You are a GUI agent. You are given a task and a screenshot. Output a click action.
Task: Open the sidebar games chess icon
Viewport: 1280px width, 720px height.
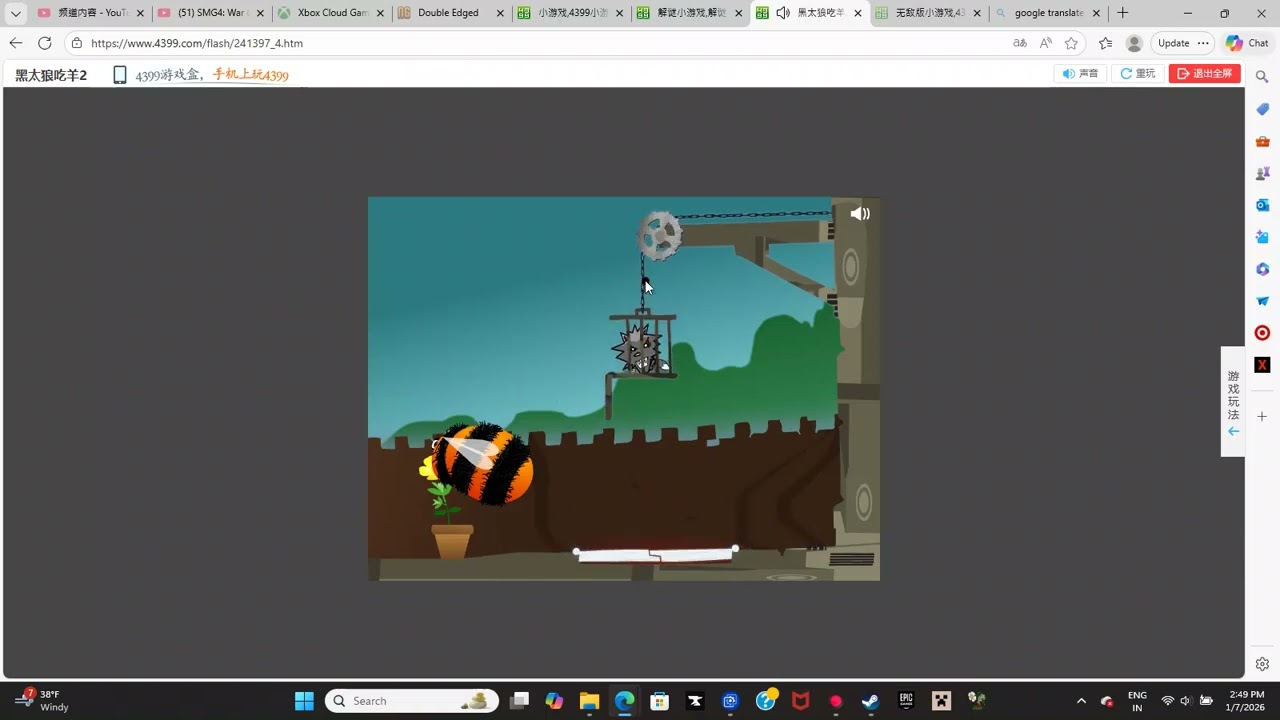(x=1262, y=173)
